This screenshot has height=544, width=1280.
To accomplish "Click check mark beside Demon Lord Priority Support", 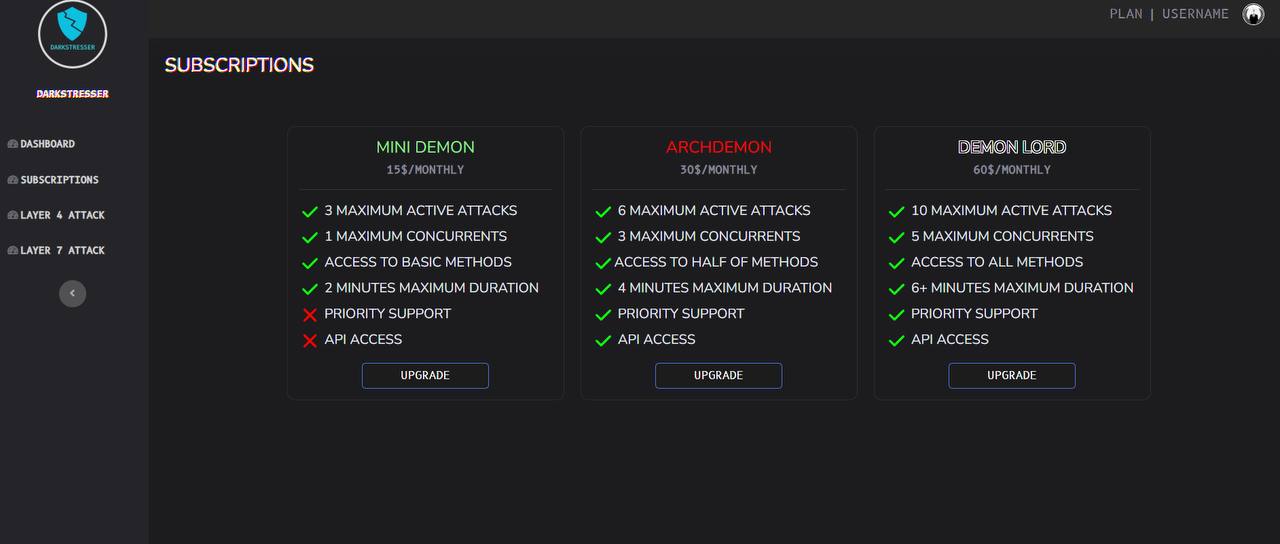I will point(897,315).
